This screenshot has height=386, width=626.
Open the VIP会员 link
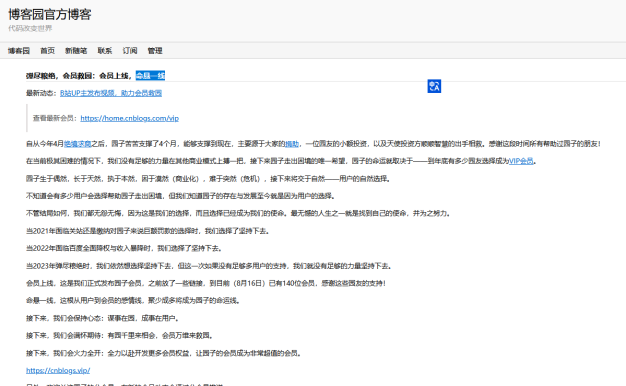[521, 161]
